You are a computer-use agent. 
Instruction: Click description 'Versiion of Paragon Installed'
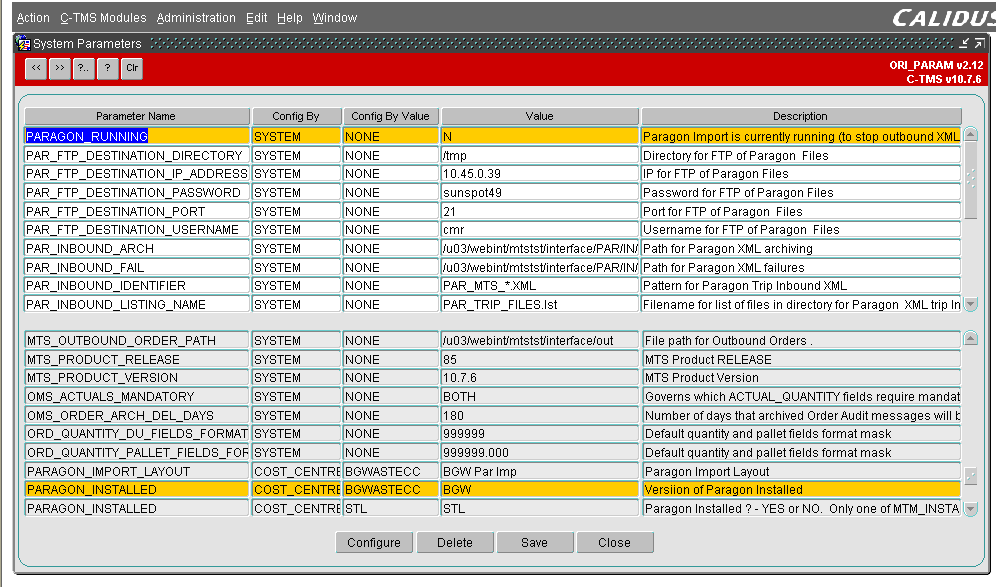(802, 490)
